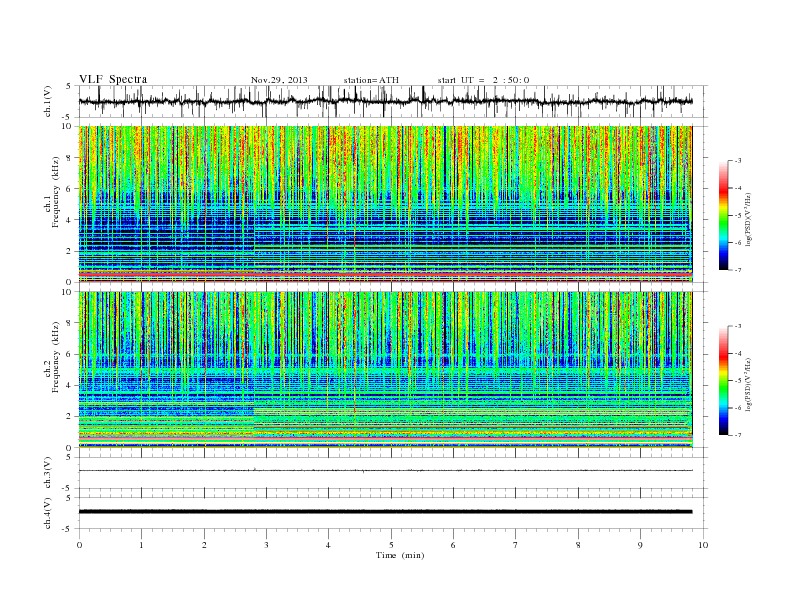The height and width of the screenshot is (612, 792).
Task: Click the "station=ATH" label
Action: click(x=371, y=80)
